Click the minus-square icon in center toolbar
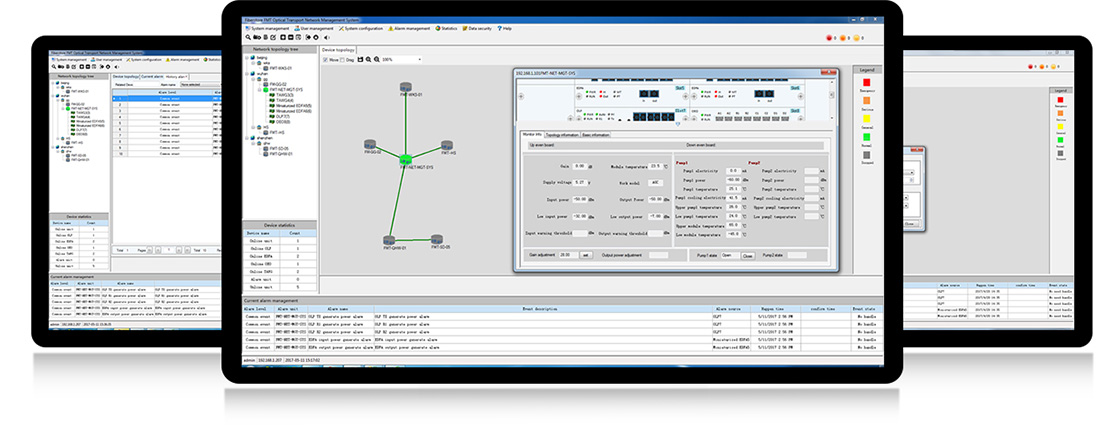Viewport: 1120px width, 433px height. tap(291, 37)
